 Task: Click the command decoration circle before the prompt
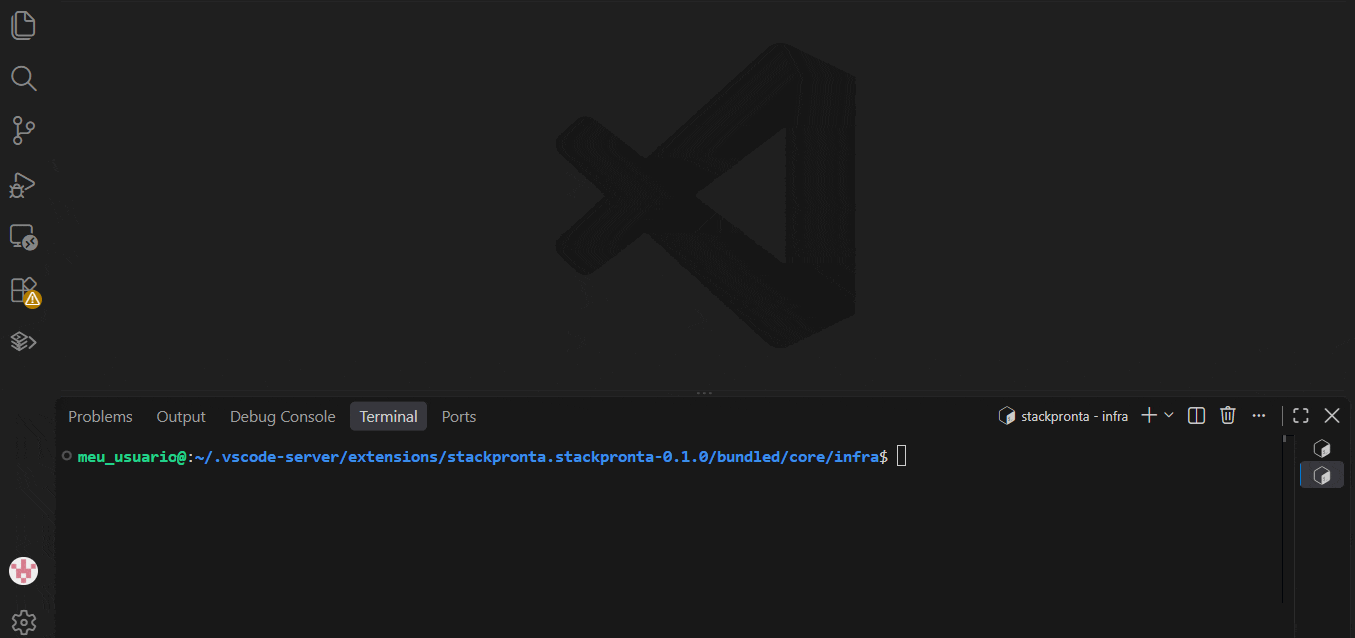tap(66, 456)
